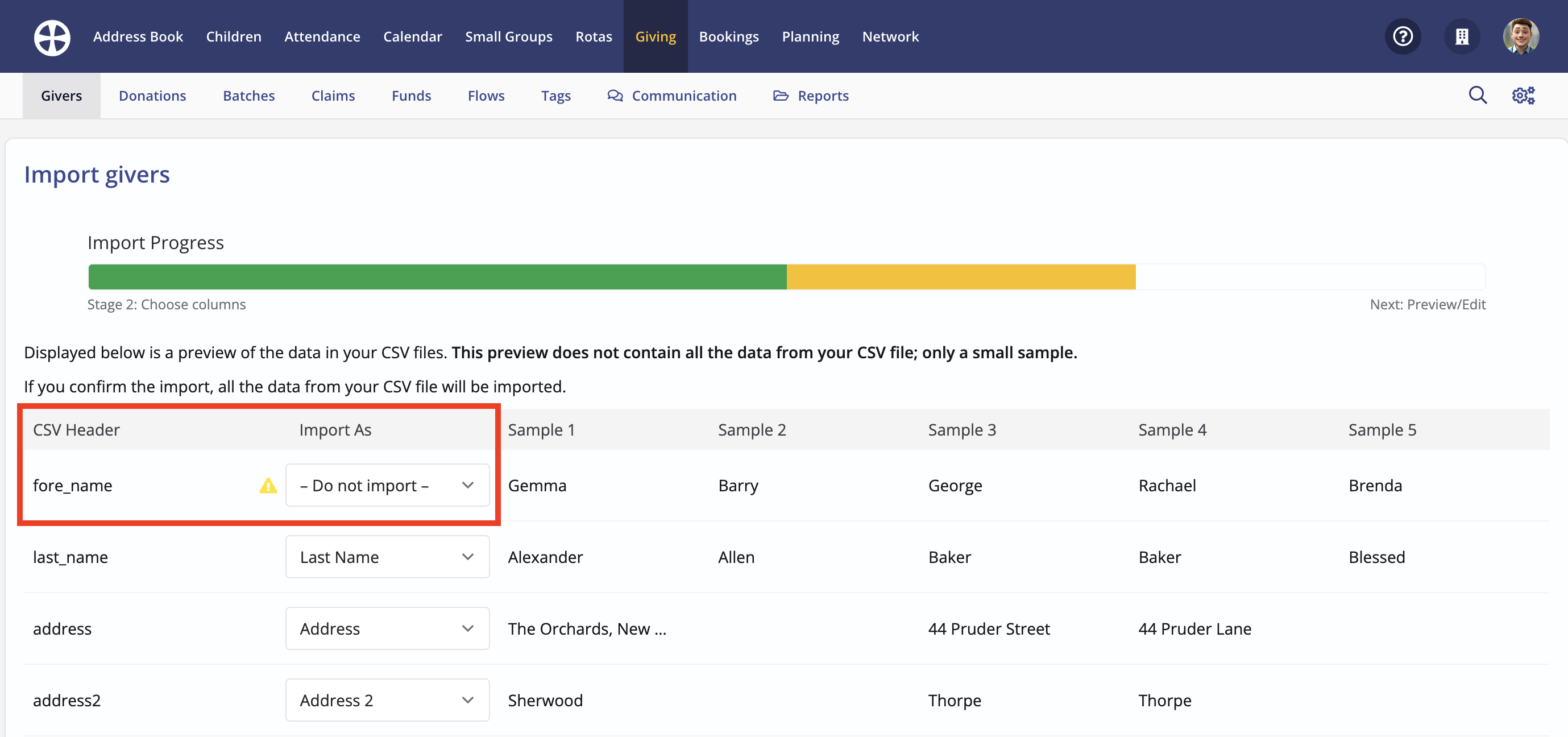Switch to the Funds tab
This screenshot has width=1568, height=737.
[411, 96]
